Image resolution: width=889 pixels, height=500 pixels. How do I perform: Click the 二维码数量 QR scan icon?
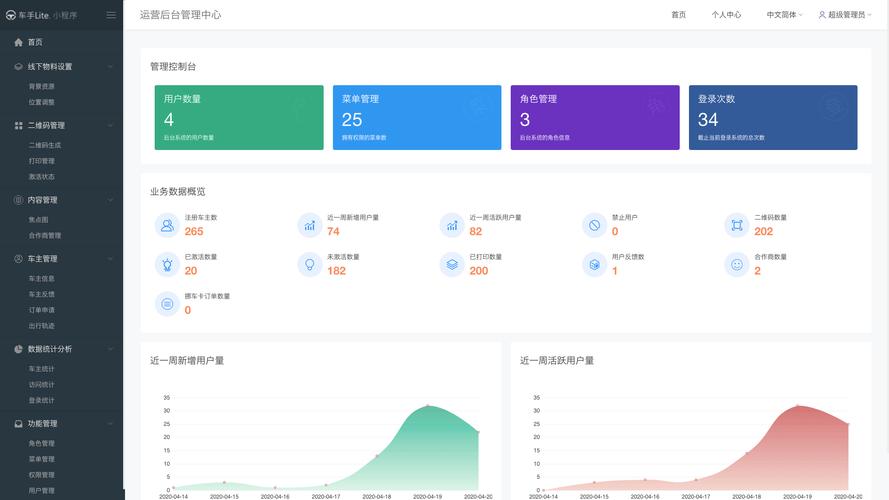click(737, 225)
